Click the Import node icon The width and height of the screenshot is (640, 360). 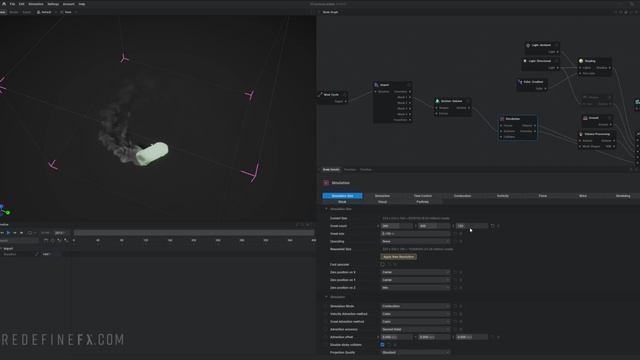[376, 85]
